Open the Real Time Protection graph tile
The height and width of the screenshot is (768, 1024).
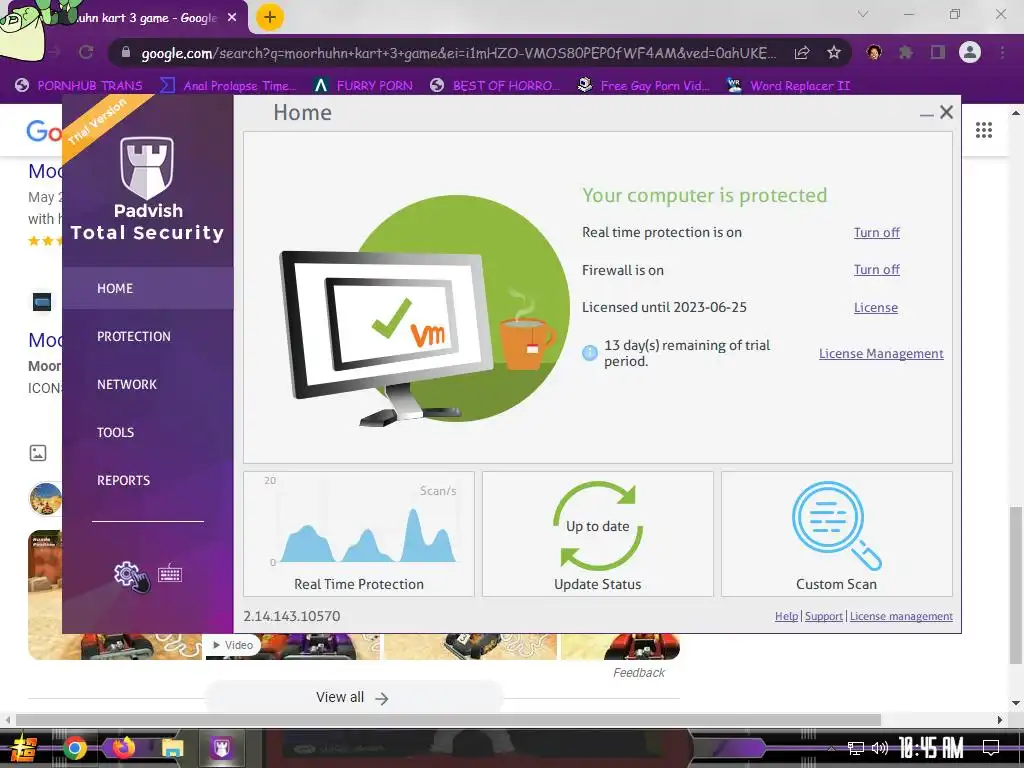click(359, 534)
